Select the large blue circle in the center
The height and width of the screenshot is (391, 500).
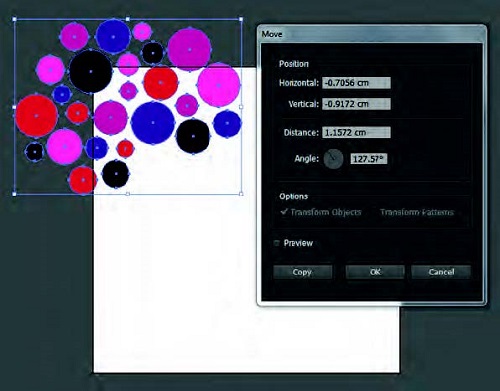pos(153,123)
